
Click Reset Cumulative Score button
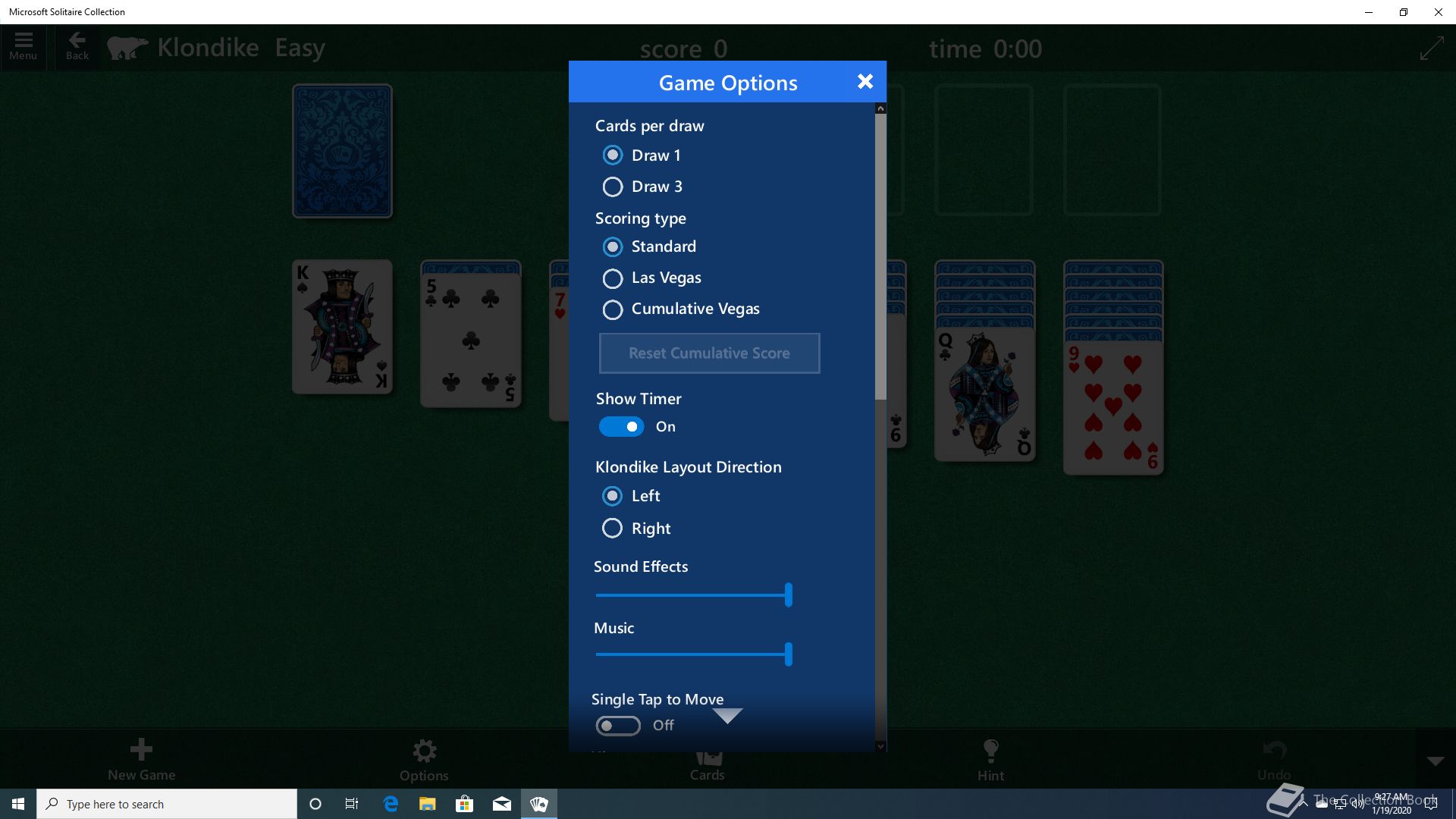click(x=709, y=353)
